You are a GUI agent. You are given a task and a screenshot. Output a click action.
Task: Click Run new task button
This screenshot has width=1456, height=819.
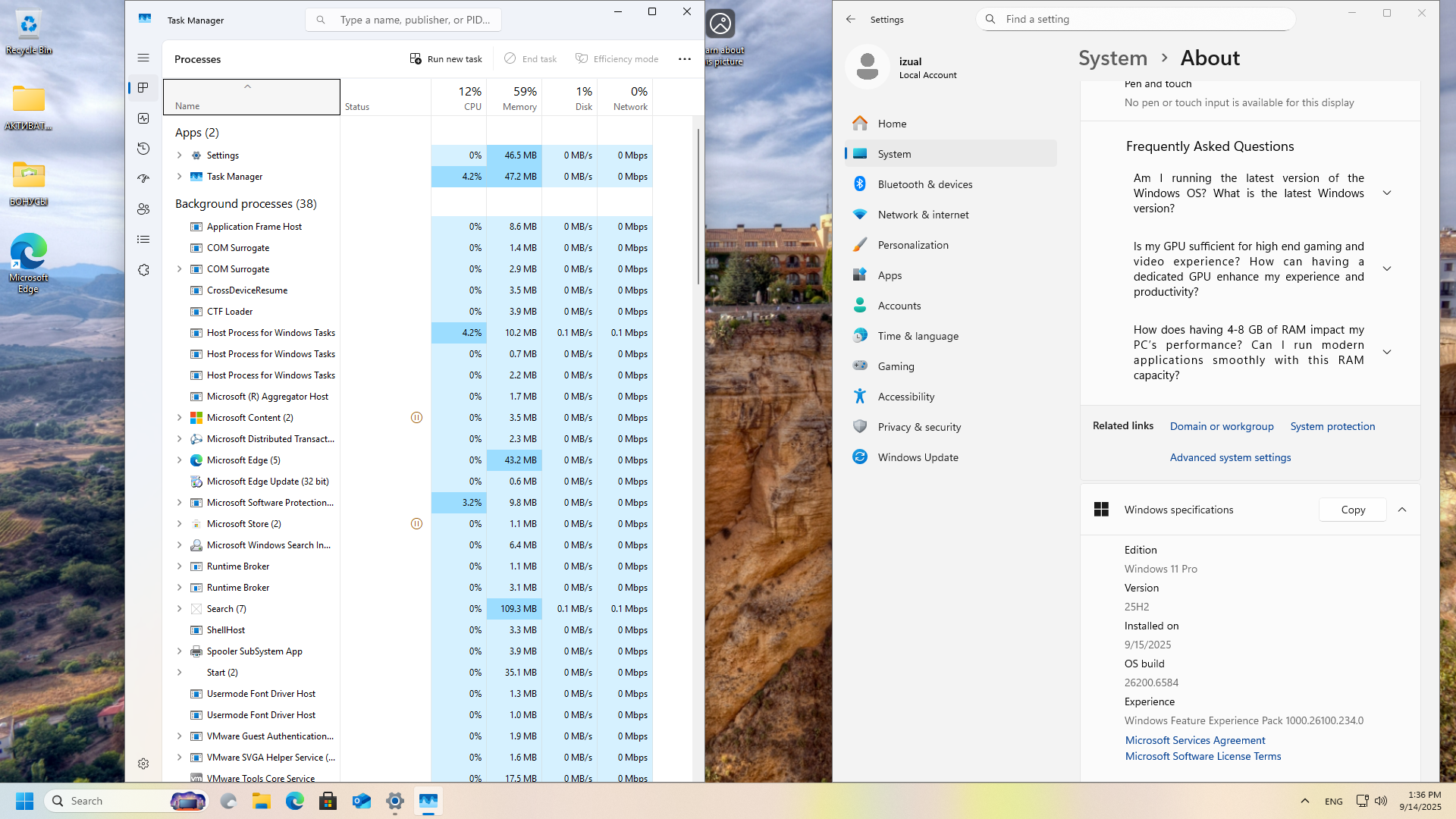(446, 59)
